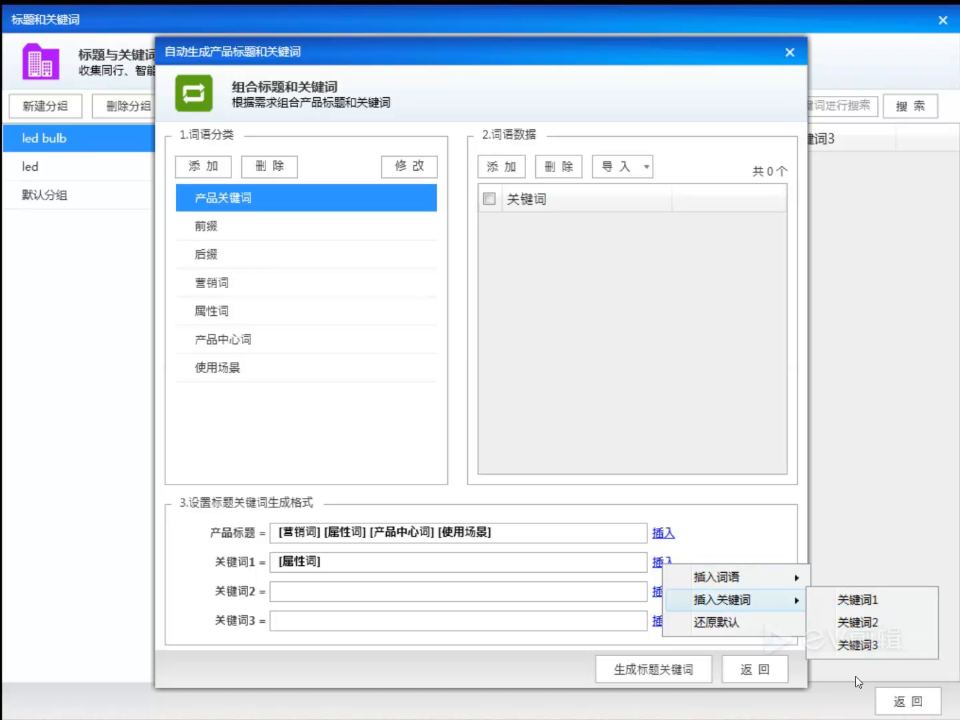Expand the 插入词语 submenu arrow
The height and width of the screenshot is (720, 960).
coord(797,577)
